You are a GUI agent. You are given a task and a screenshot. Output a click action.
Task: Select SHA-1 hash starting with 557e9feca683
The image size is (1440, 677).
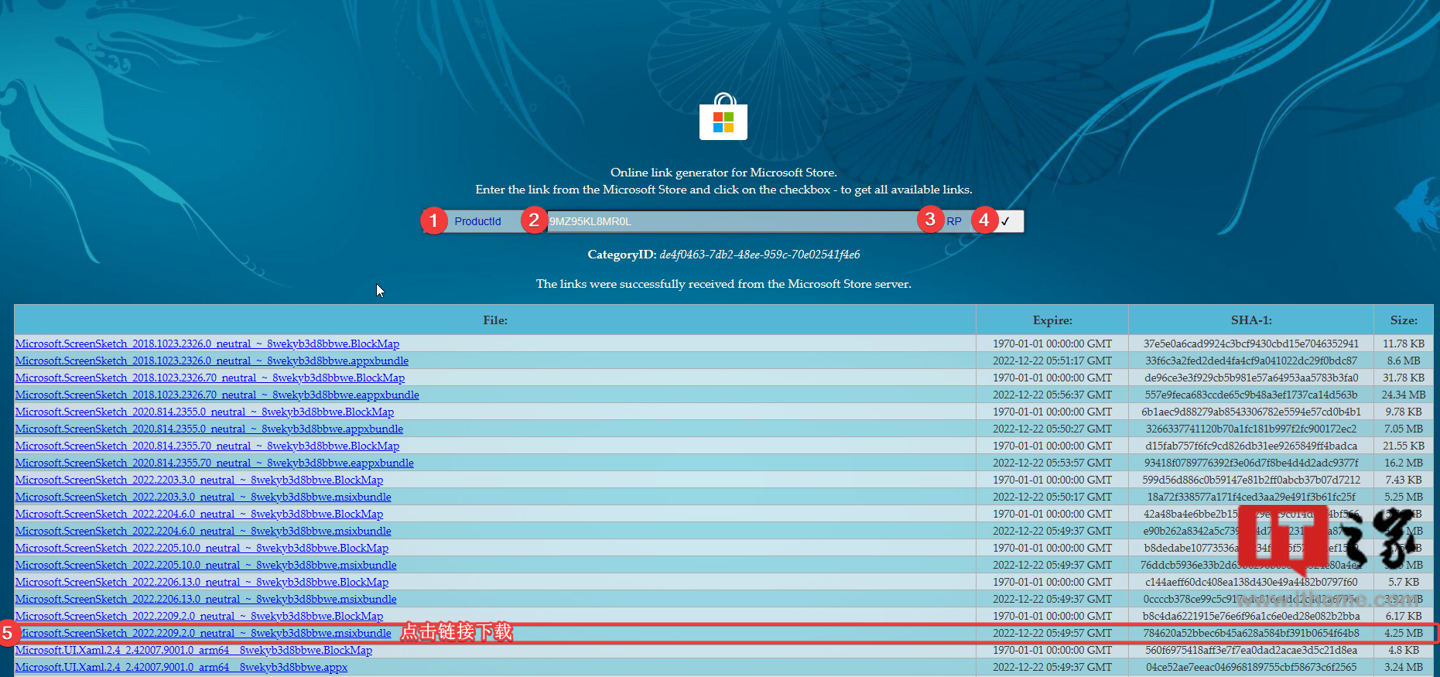click(x=1251, y=395)
